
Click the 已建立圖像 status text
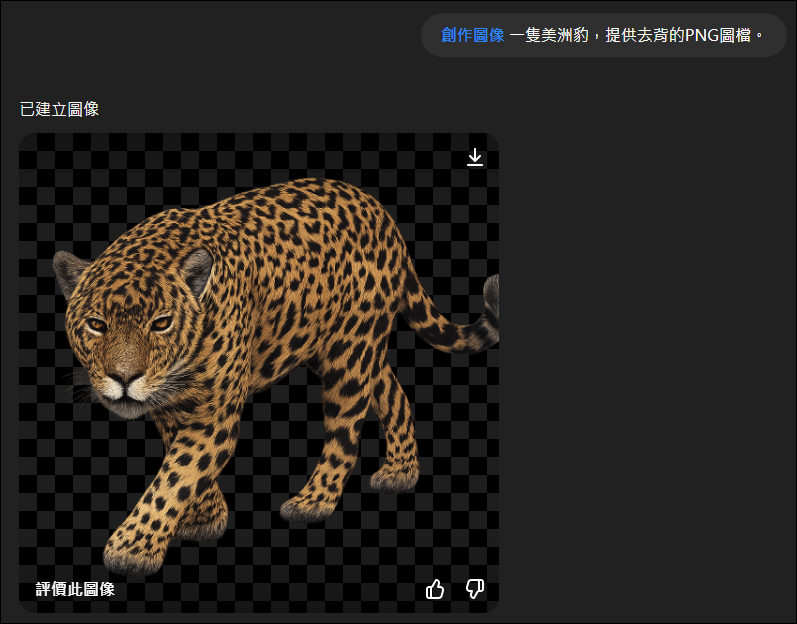(x=59, y=109)
